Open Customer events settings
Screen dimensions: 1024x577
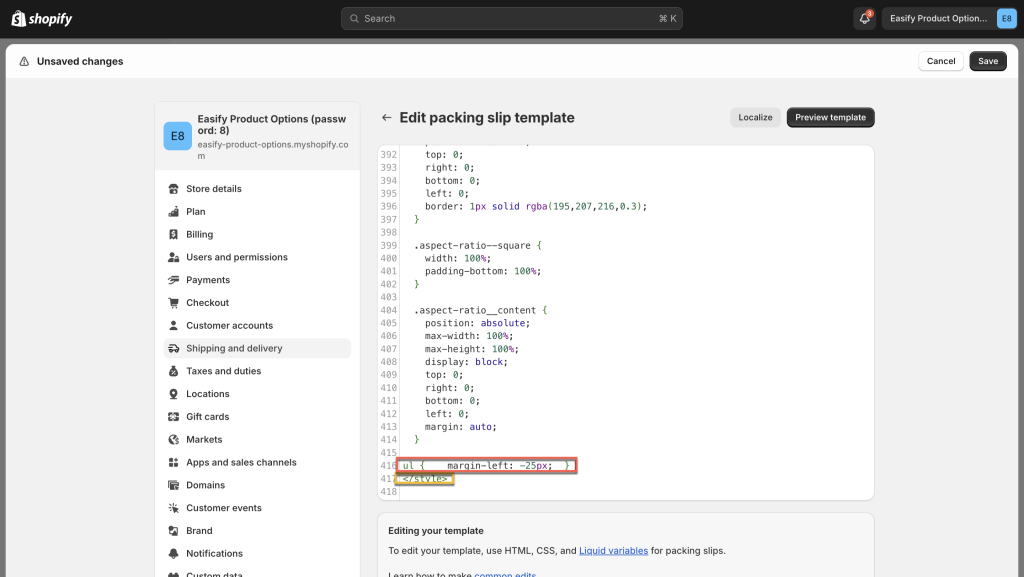click(257, 508)
